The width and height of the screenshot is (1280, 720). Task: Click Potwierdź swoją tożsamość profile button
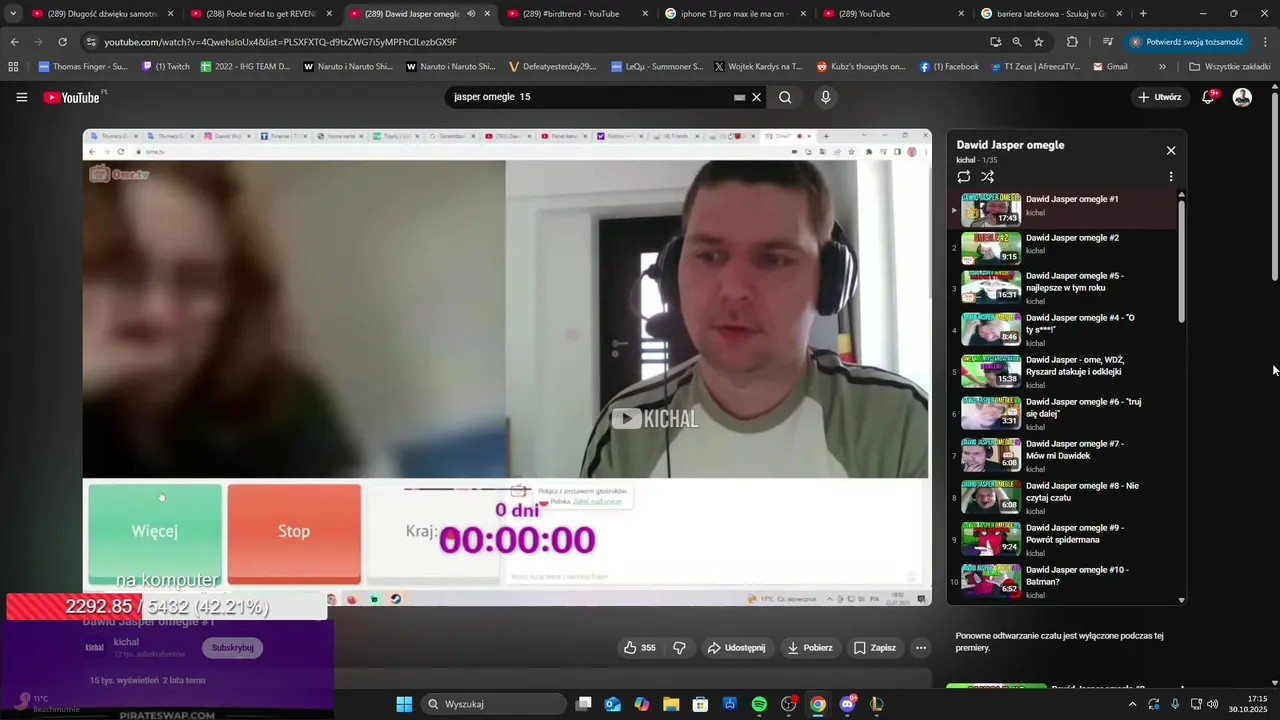(x=1187, y=42)
